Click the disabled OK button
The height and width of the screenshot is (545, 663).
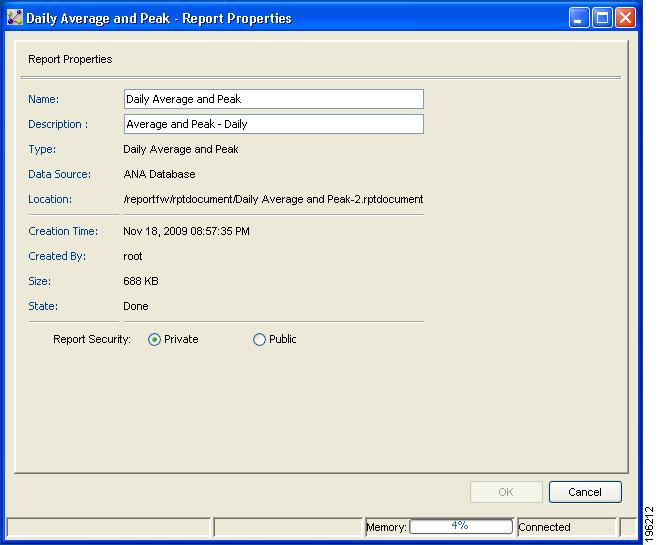pyautogui.click(x=506, y=492)
